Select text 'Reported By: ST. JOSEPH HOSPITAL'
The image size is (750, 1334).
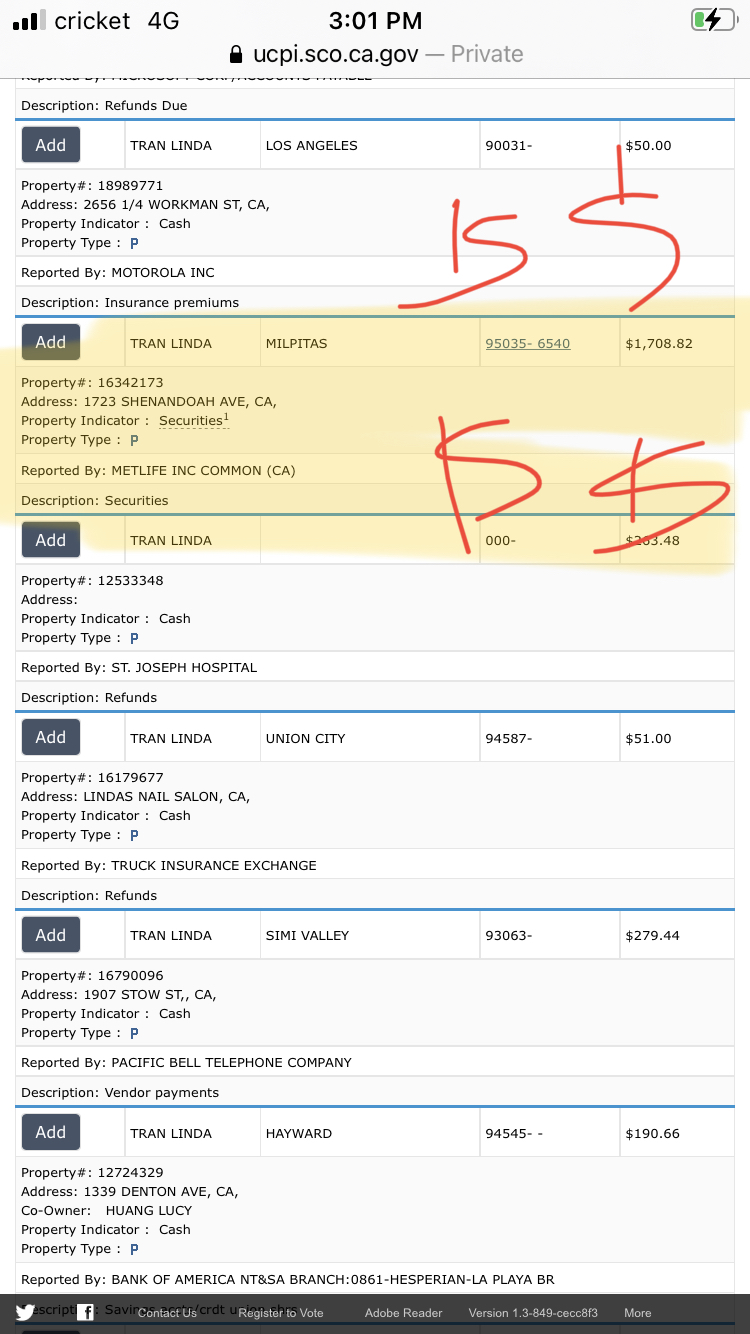(139, 667)
